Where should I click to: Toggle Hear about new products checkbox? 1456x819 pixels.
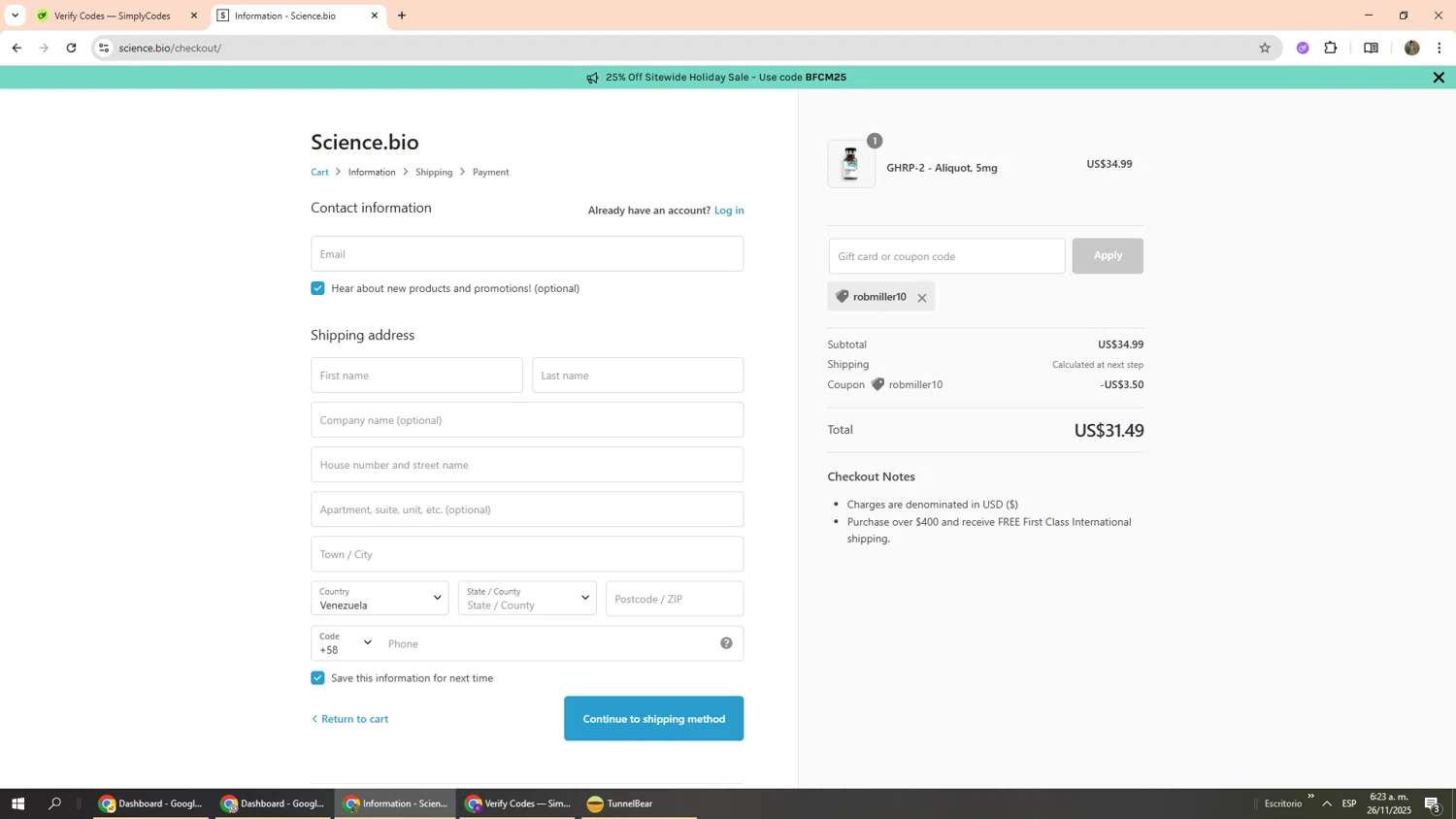tap(317, 288)
